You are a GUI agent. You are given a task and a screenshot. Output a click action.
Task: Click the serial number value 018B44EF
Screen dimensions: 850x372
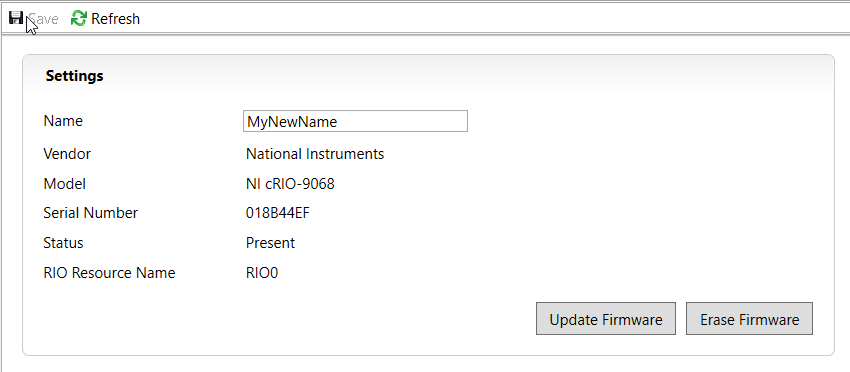coord(278,213)
